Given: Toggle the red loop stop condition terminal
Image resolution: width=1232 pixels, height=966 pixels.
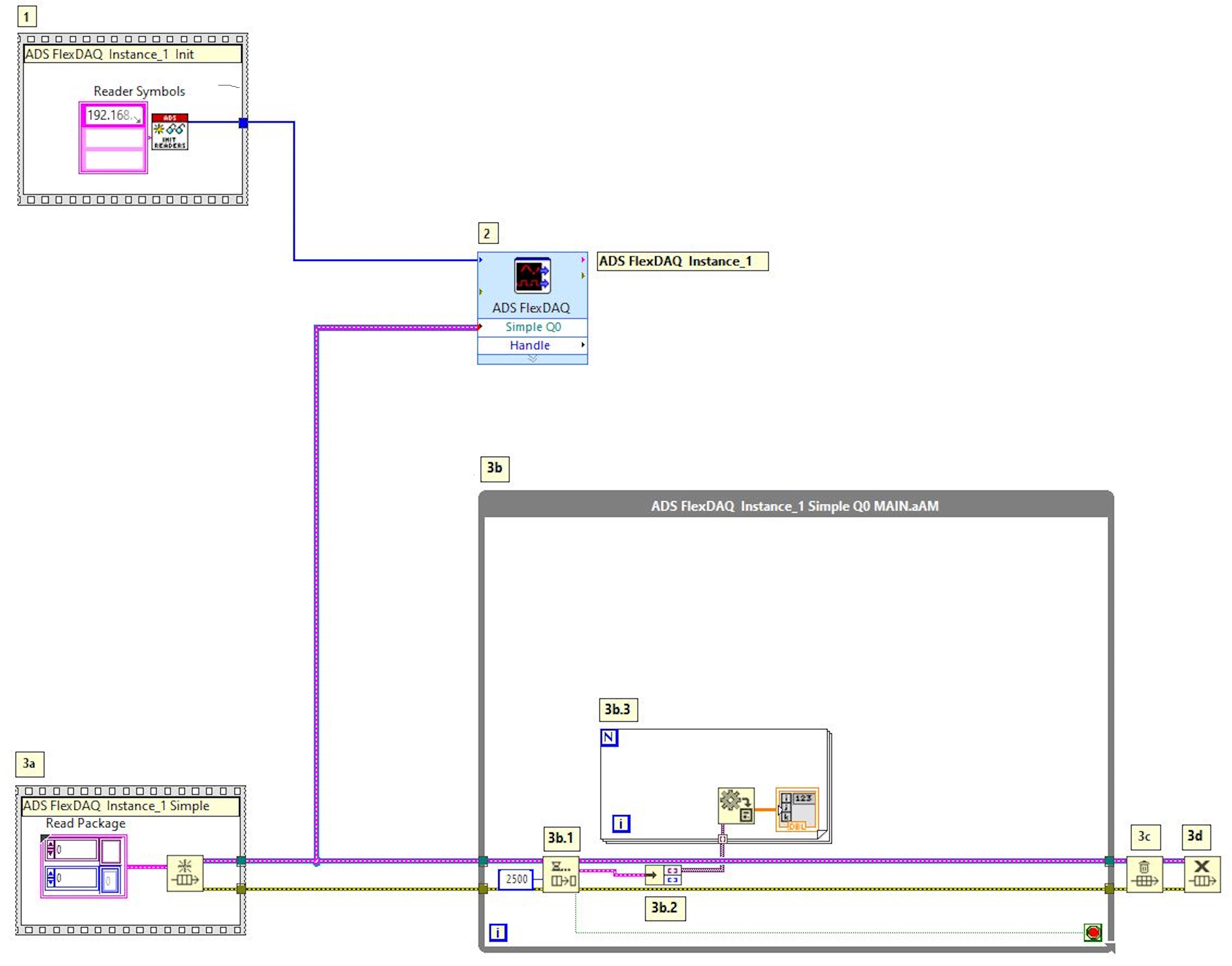Looking at the screenshot, I should [1093, 932].
